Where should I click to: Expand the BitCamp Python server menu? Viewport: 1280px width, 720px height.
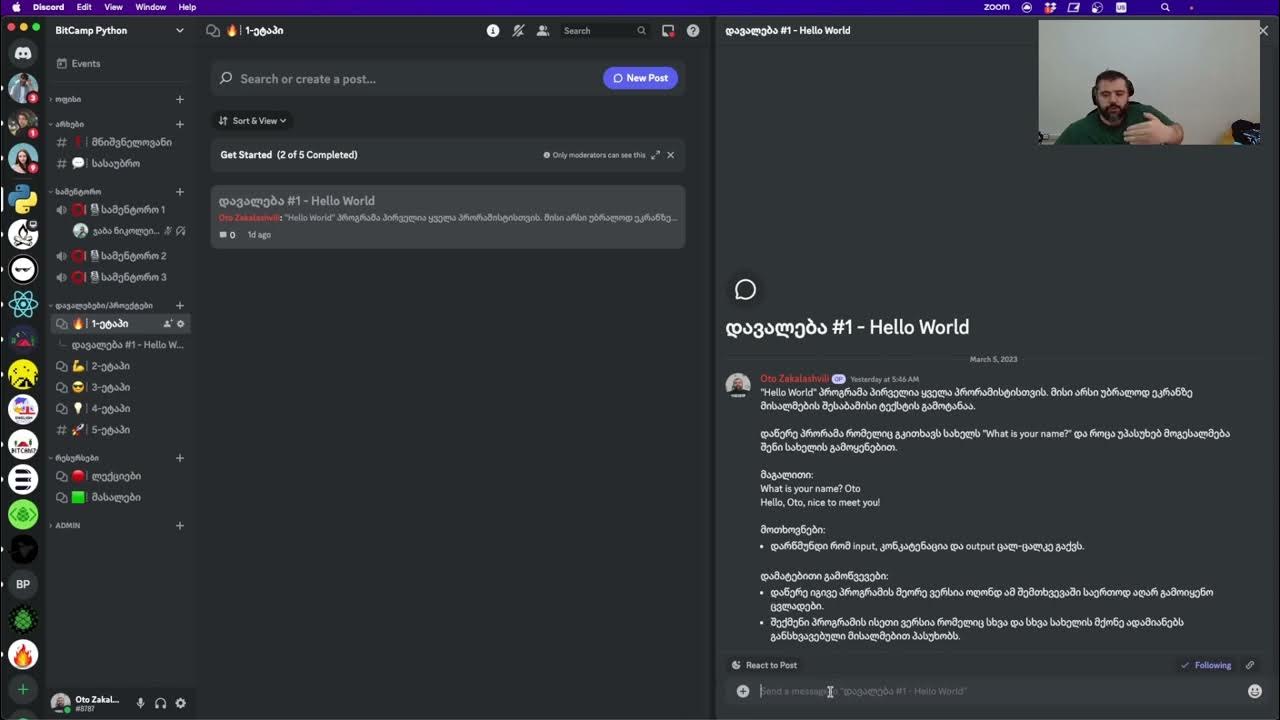(179, 31)
